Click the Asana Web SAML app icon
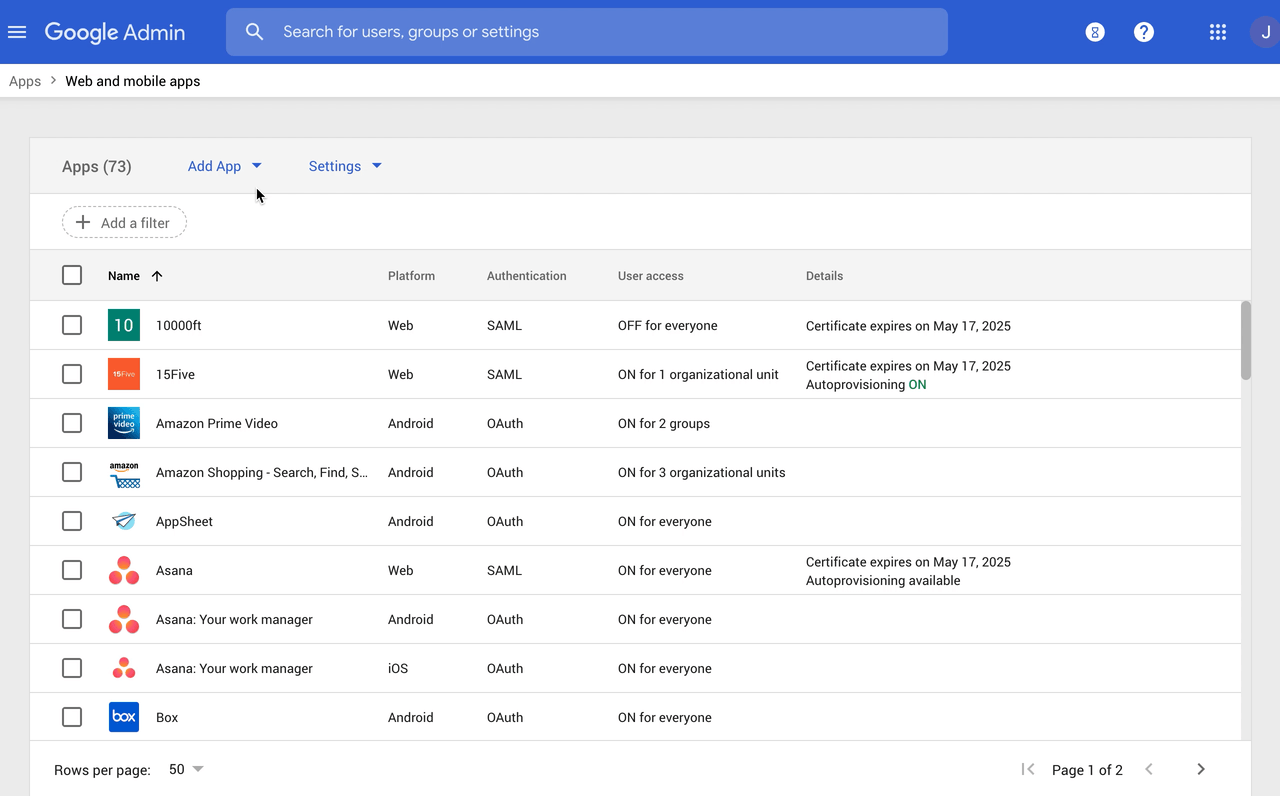Image resolution: width=1280 pixels, height=796 pixels. [x=124, y=570]
